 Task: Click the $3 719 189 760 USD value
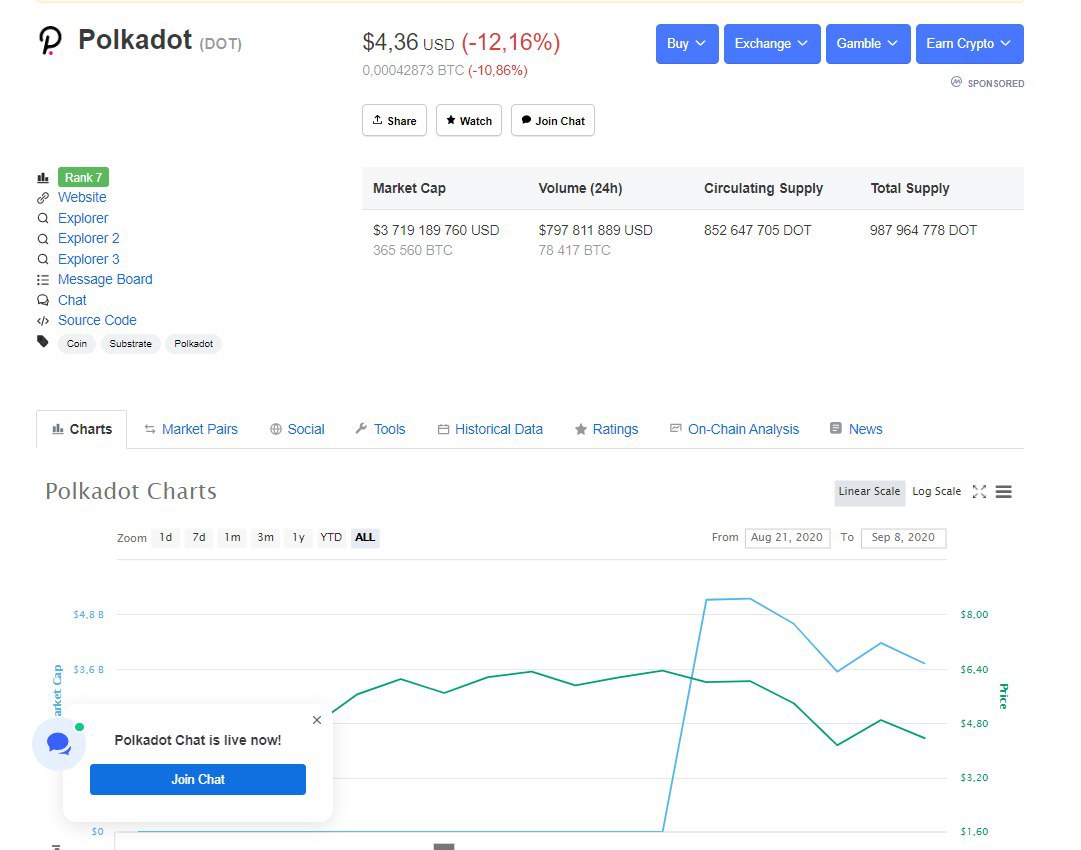(436, 230)
